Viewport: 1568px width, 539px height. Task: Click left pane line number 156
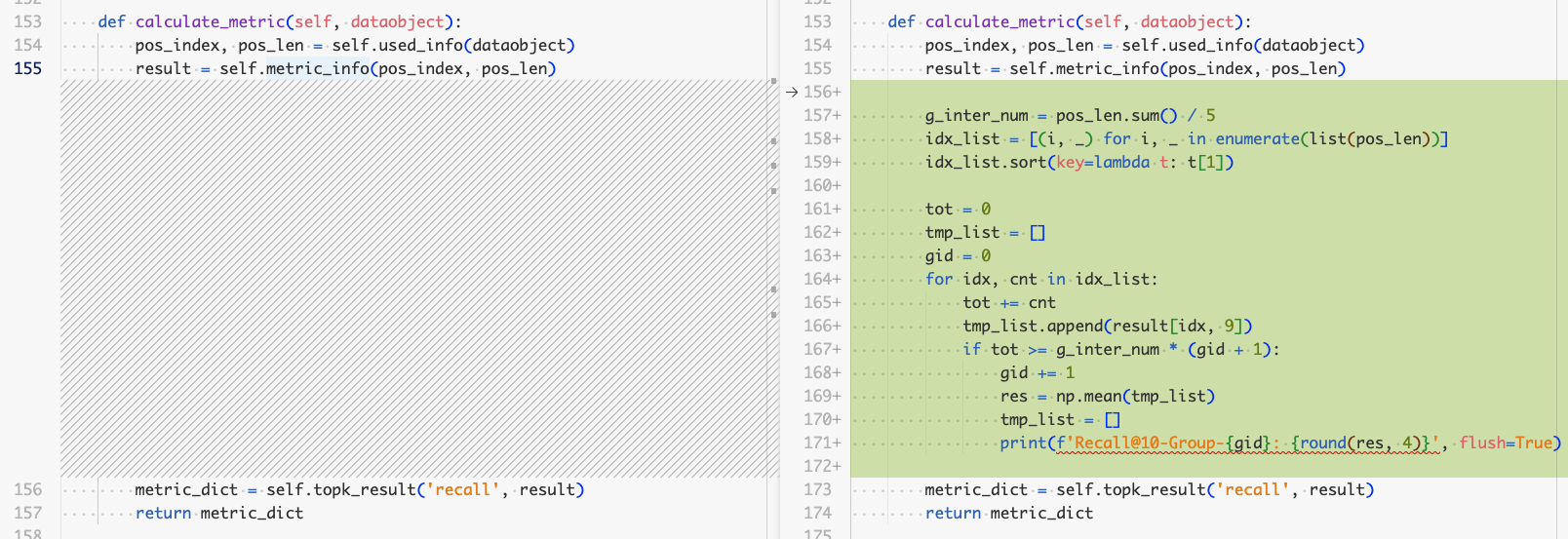(28, 489)
